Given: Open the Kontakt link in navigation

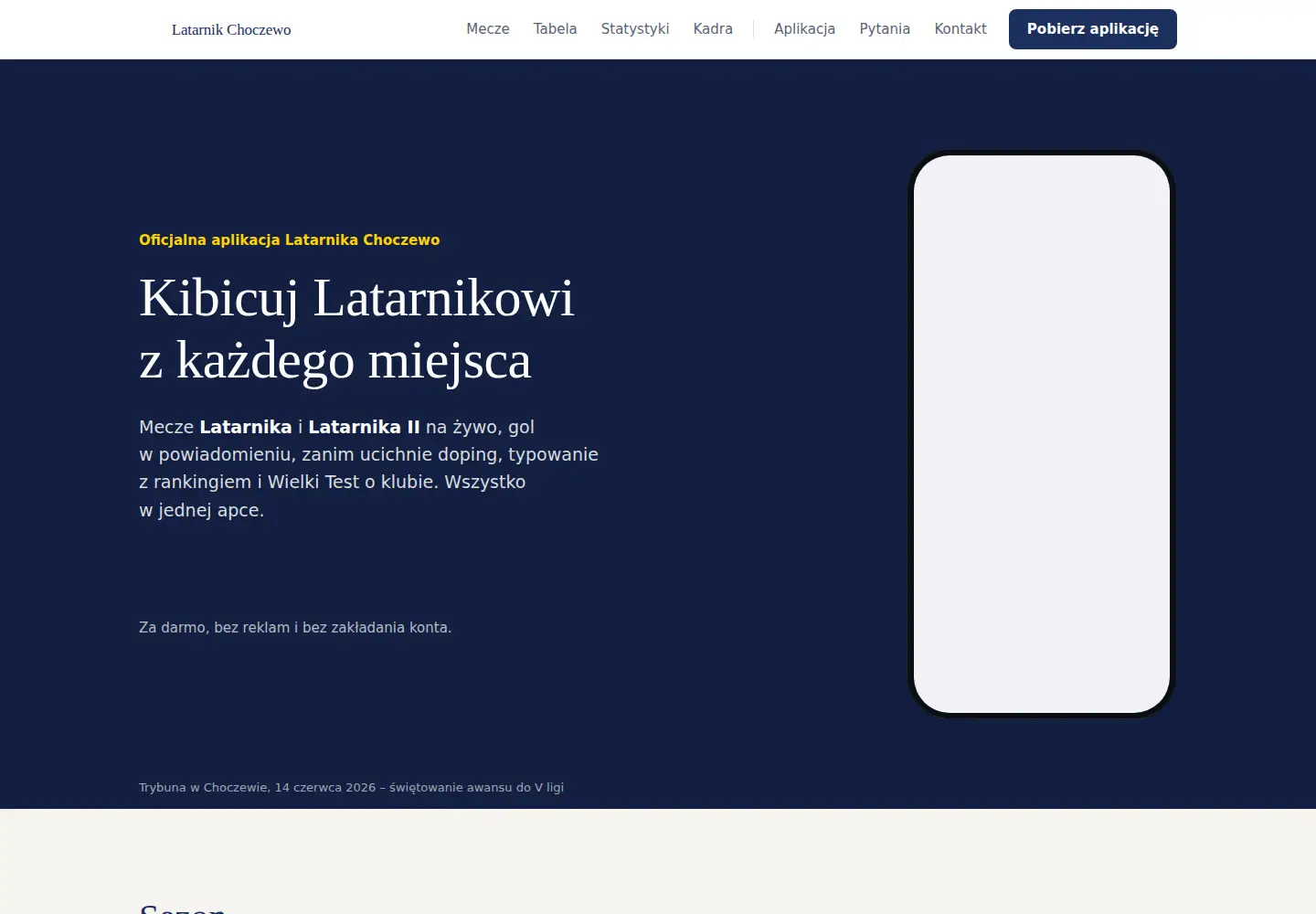Looking at the screenshot, I should coord(960,29).
